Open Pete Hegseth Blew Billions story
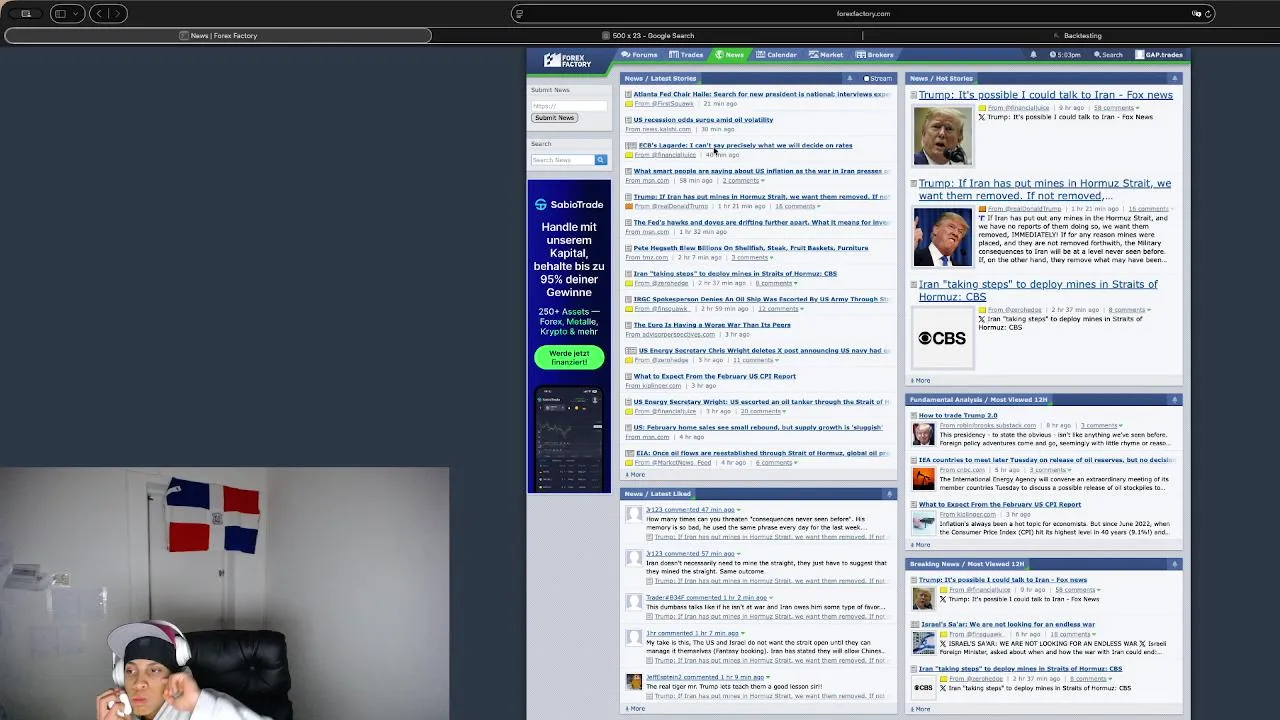 tap(750, 248)
